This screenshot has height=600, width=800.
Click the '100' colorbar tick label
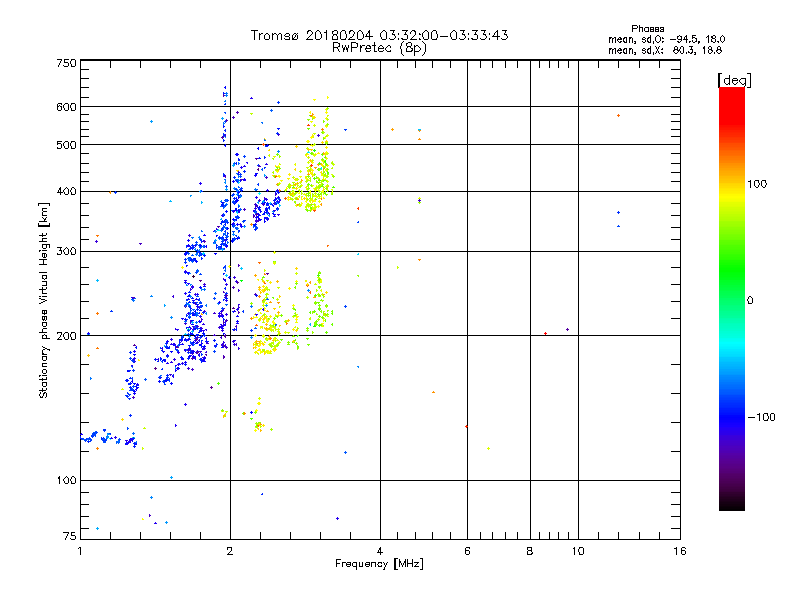tap(757, 184)
